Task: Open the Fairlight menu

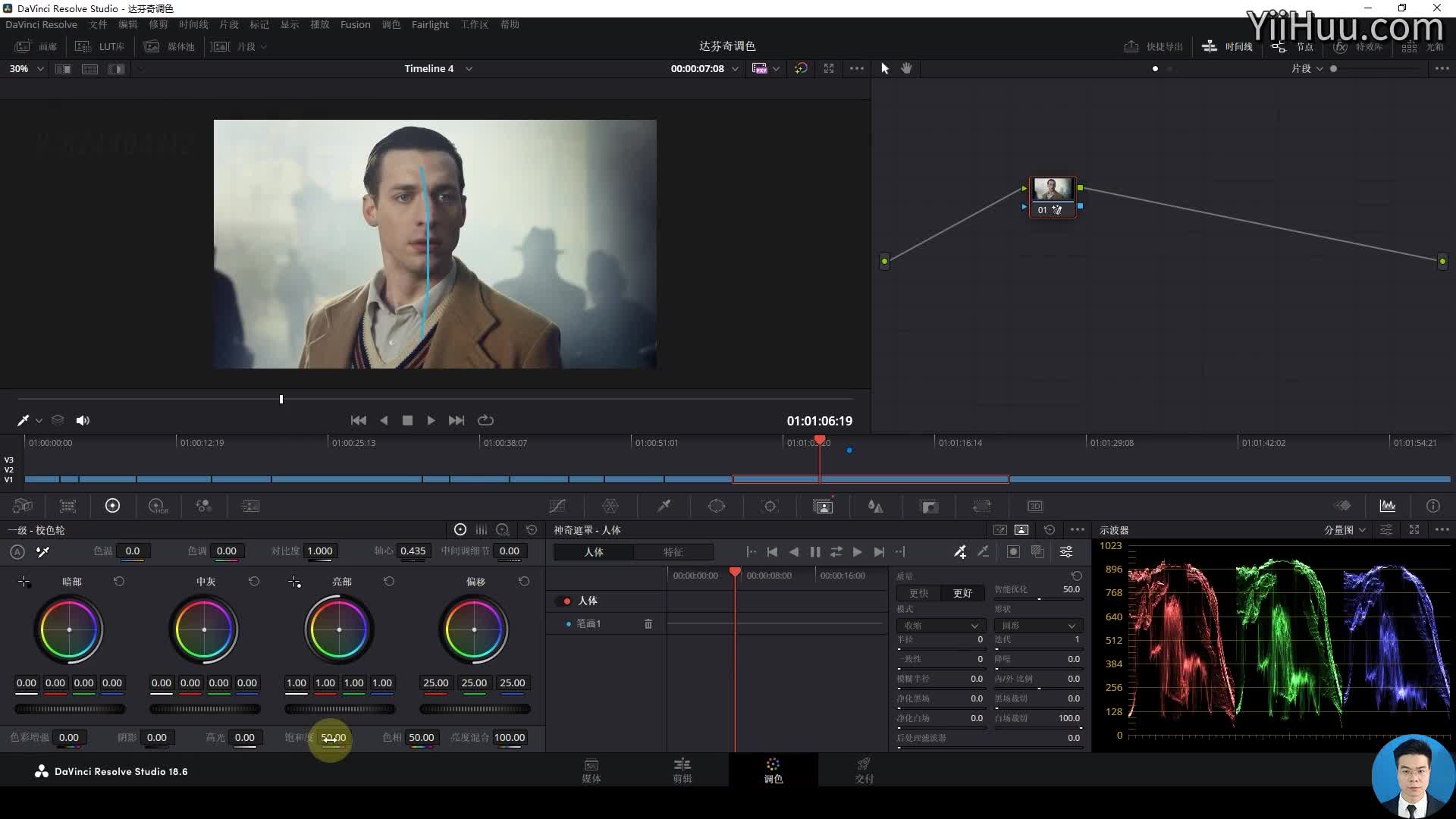Action: point(430,24)
